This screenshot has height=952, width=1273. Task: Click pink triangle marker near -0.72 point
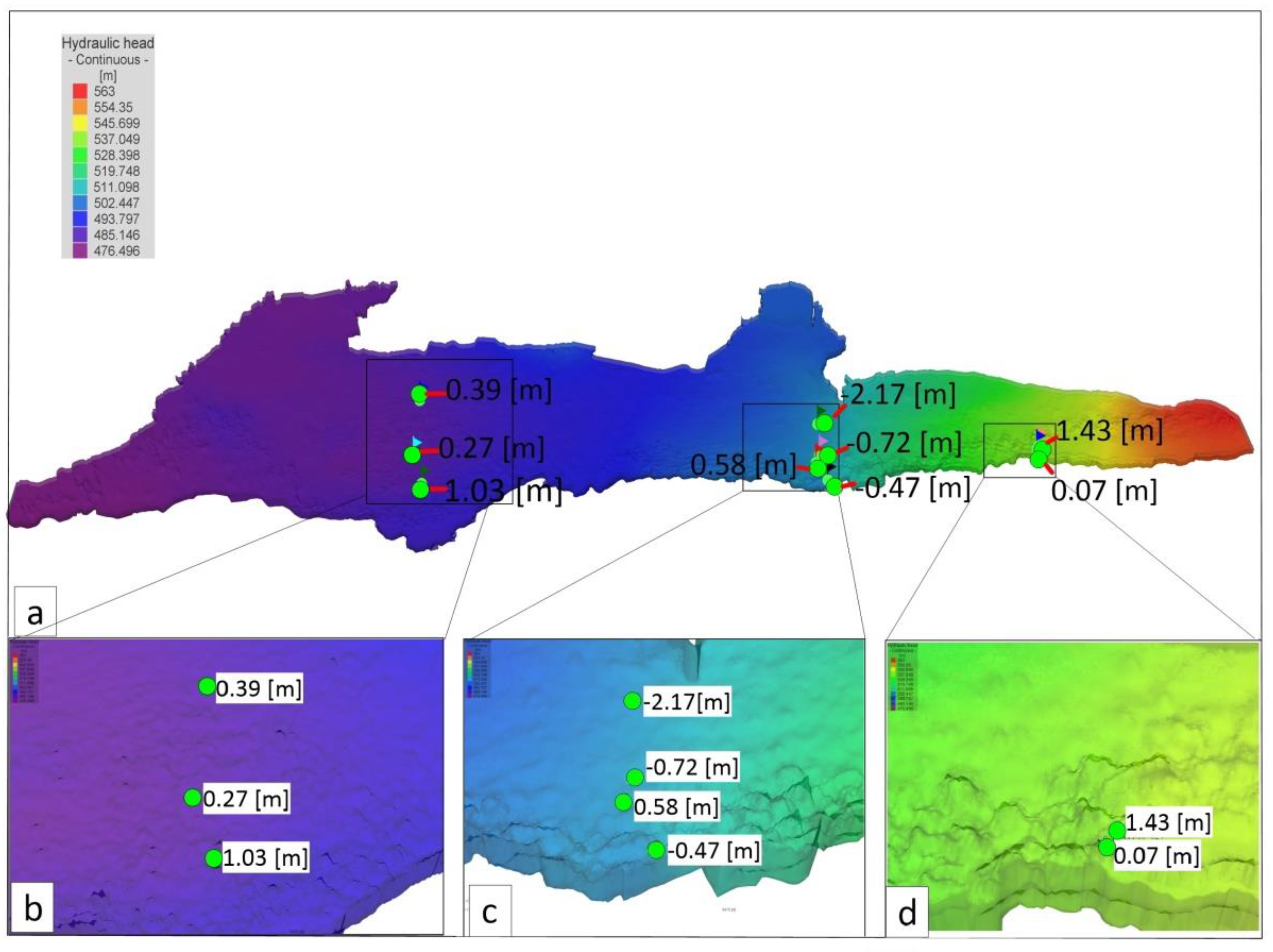tap(822, 441)
